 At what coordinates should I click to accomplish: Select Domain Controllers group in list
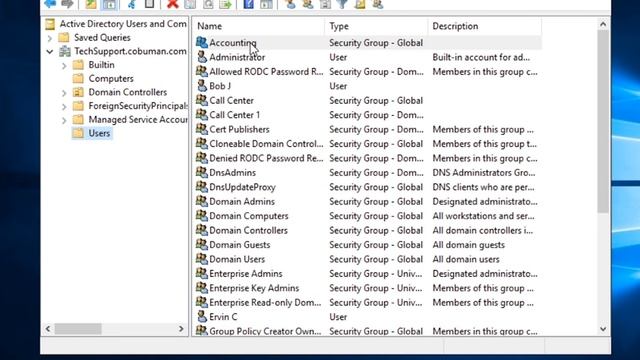(248, 230)
